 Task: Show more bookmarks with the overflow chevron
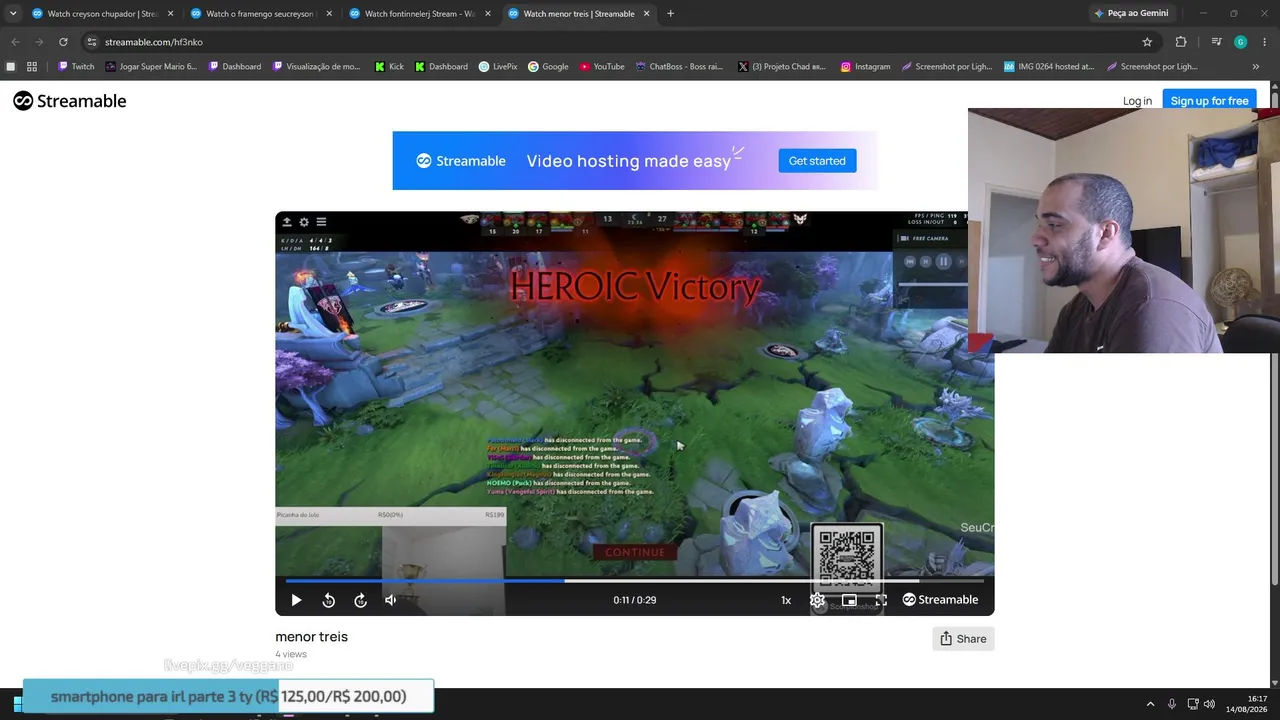pyautogui.click(x=1256, y=67)
